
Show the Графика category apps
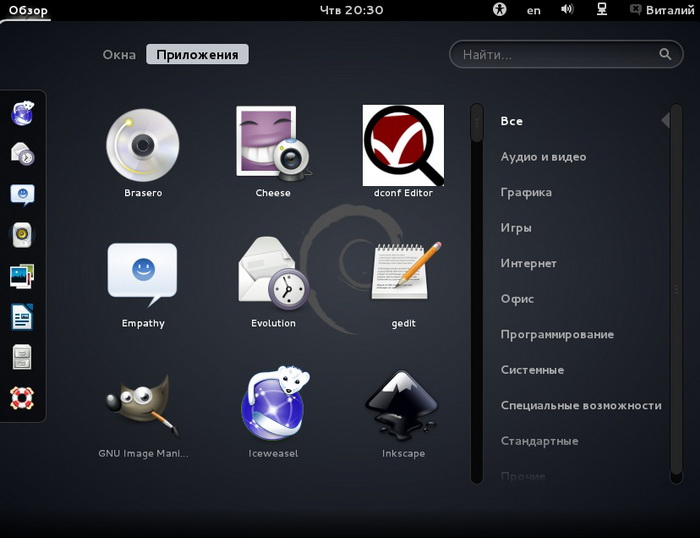526,192
